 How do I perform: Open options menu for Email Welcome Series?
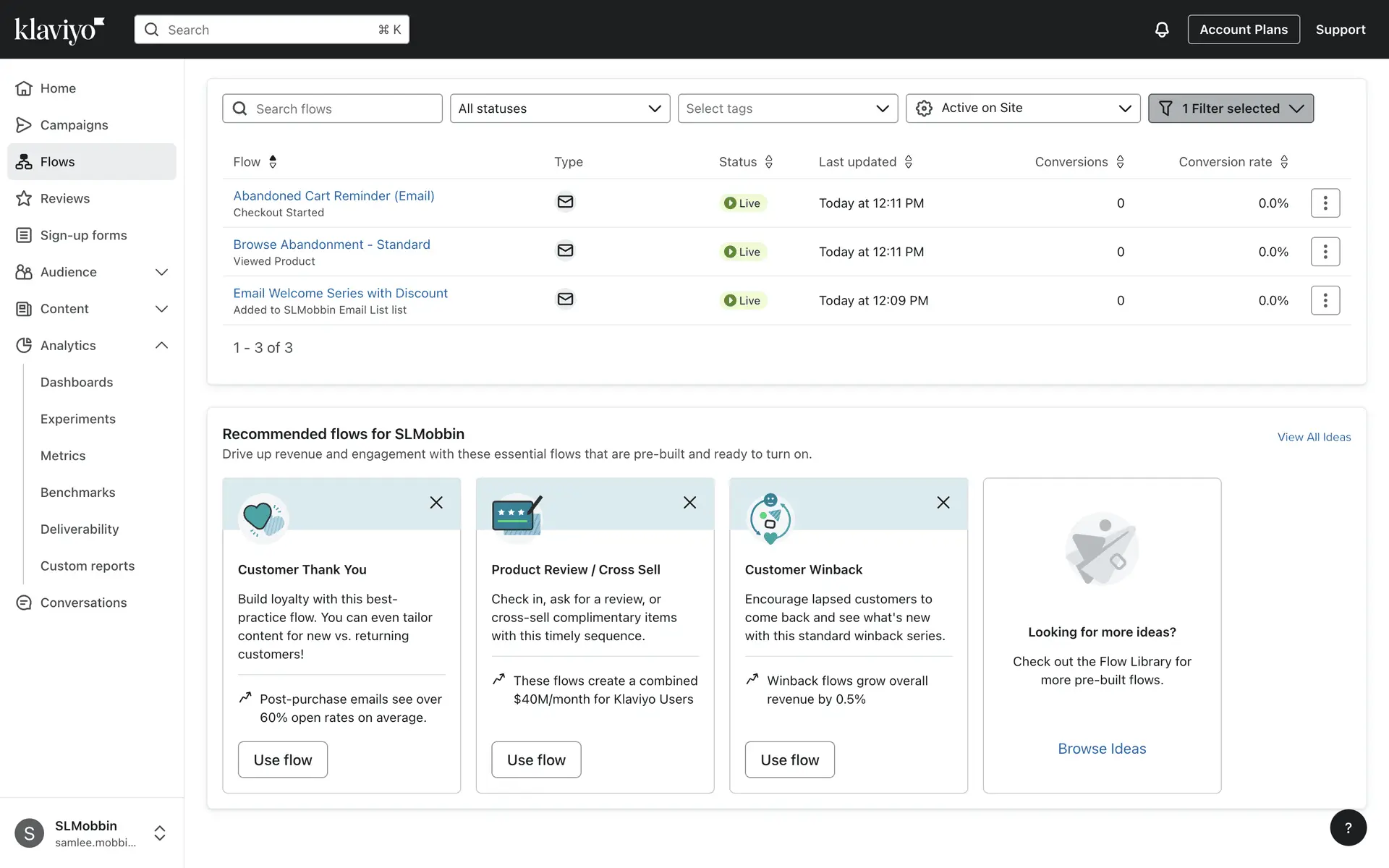coord(1325,300)
